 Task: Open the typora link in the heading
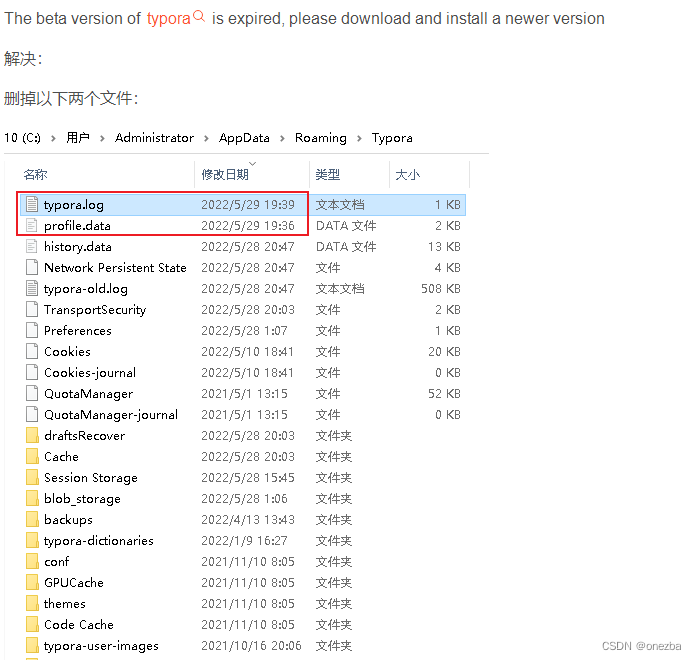tap(169, 19)
